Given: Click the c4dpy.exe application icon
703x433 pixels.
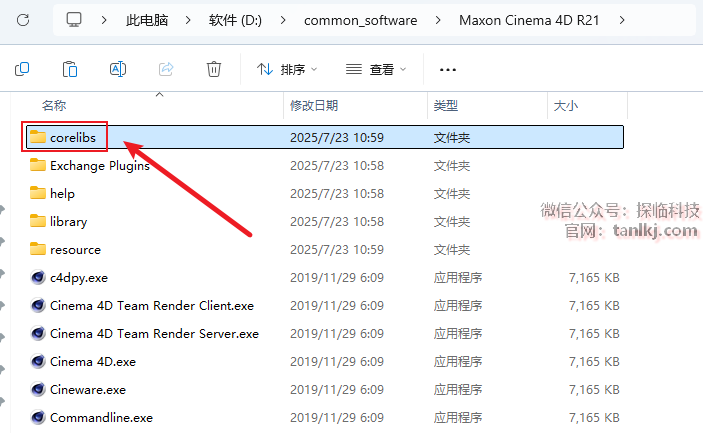Looking at the screenshot, I should [38, 277].
